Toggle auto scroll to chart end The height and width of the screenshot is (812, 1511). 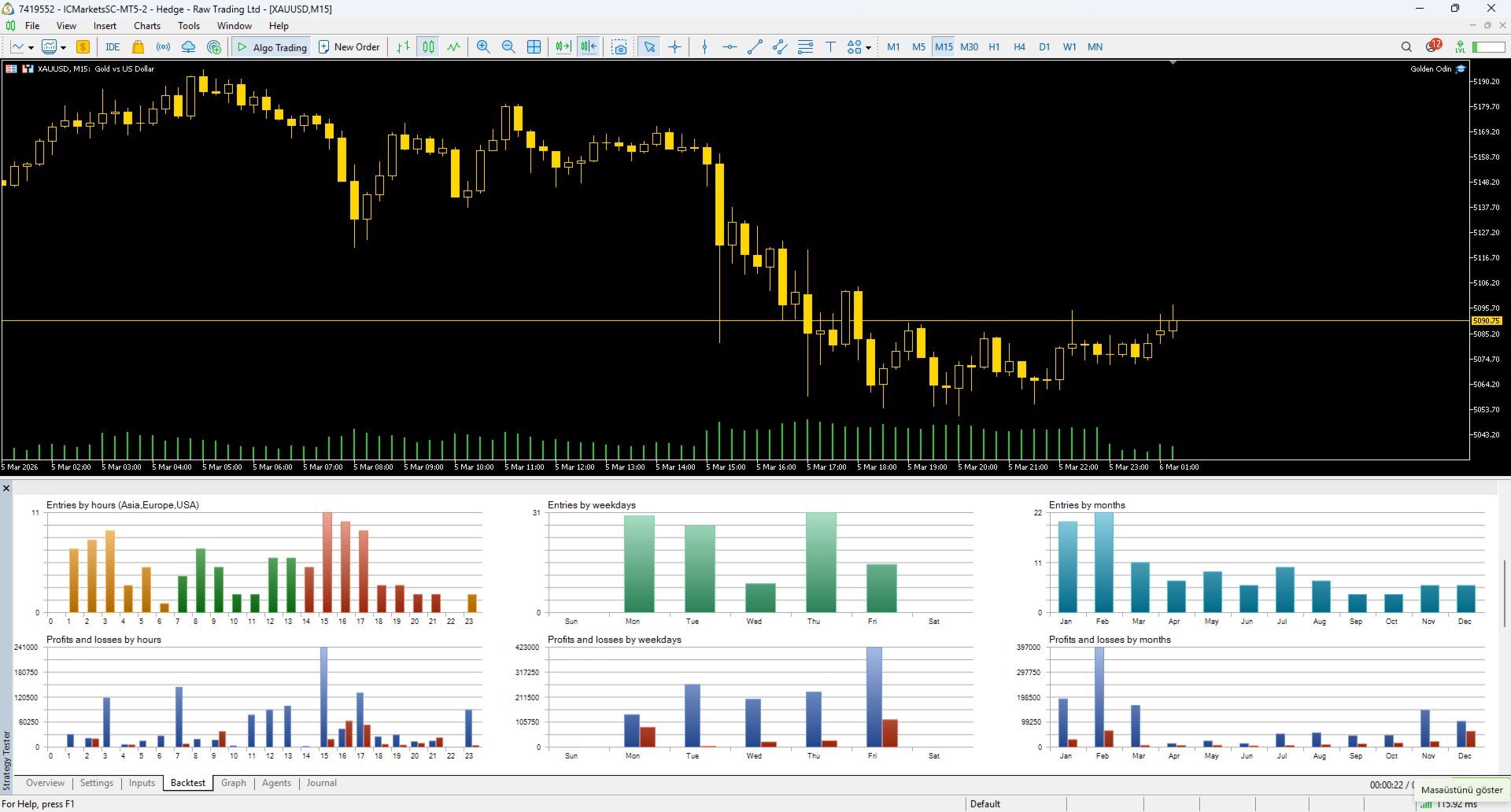tap(562, 46)
